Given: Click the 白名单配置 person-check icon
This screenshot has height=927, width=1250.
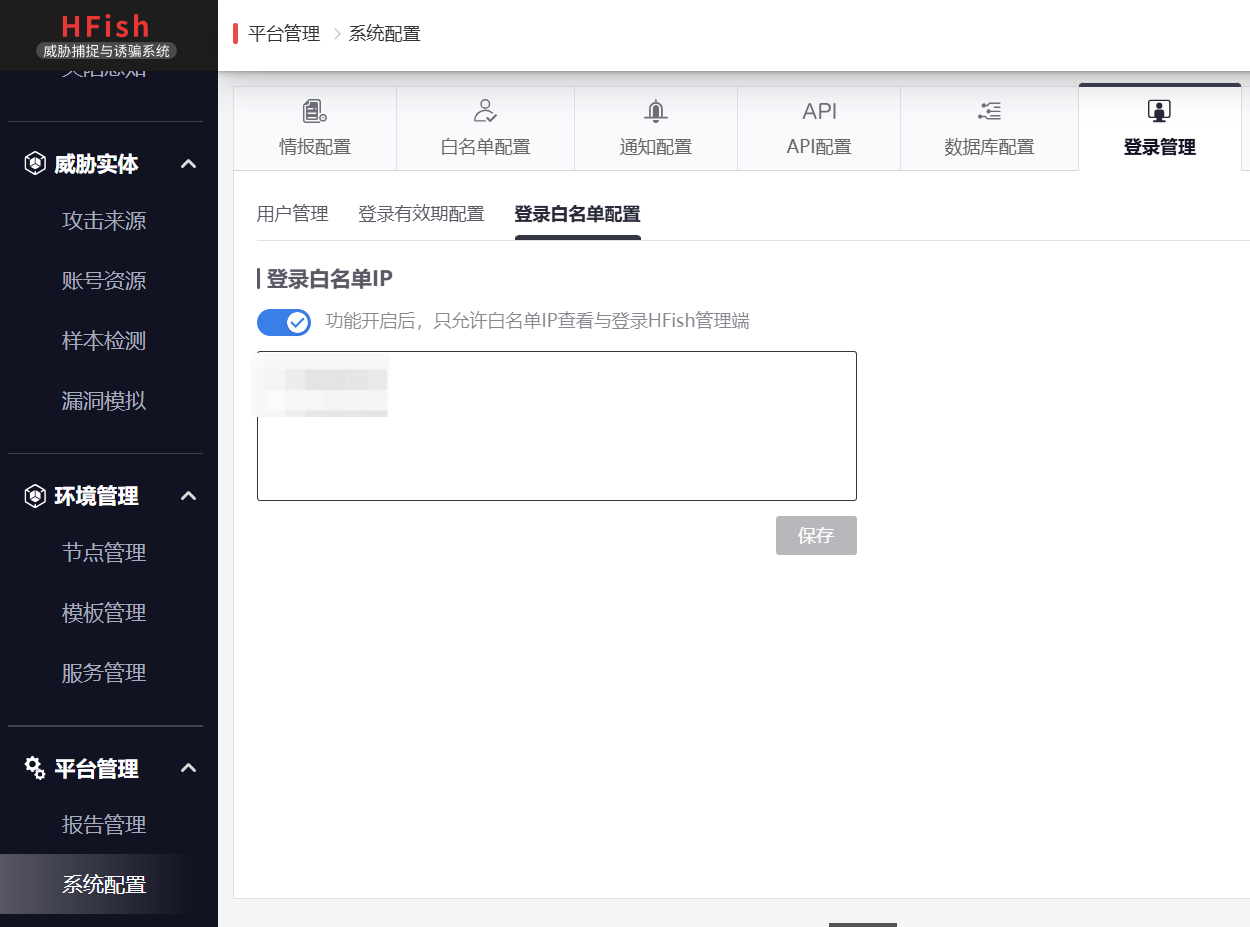Looking at the screenshot, I should coord(485,110).
